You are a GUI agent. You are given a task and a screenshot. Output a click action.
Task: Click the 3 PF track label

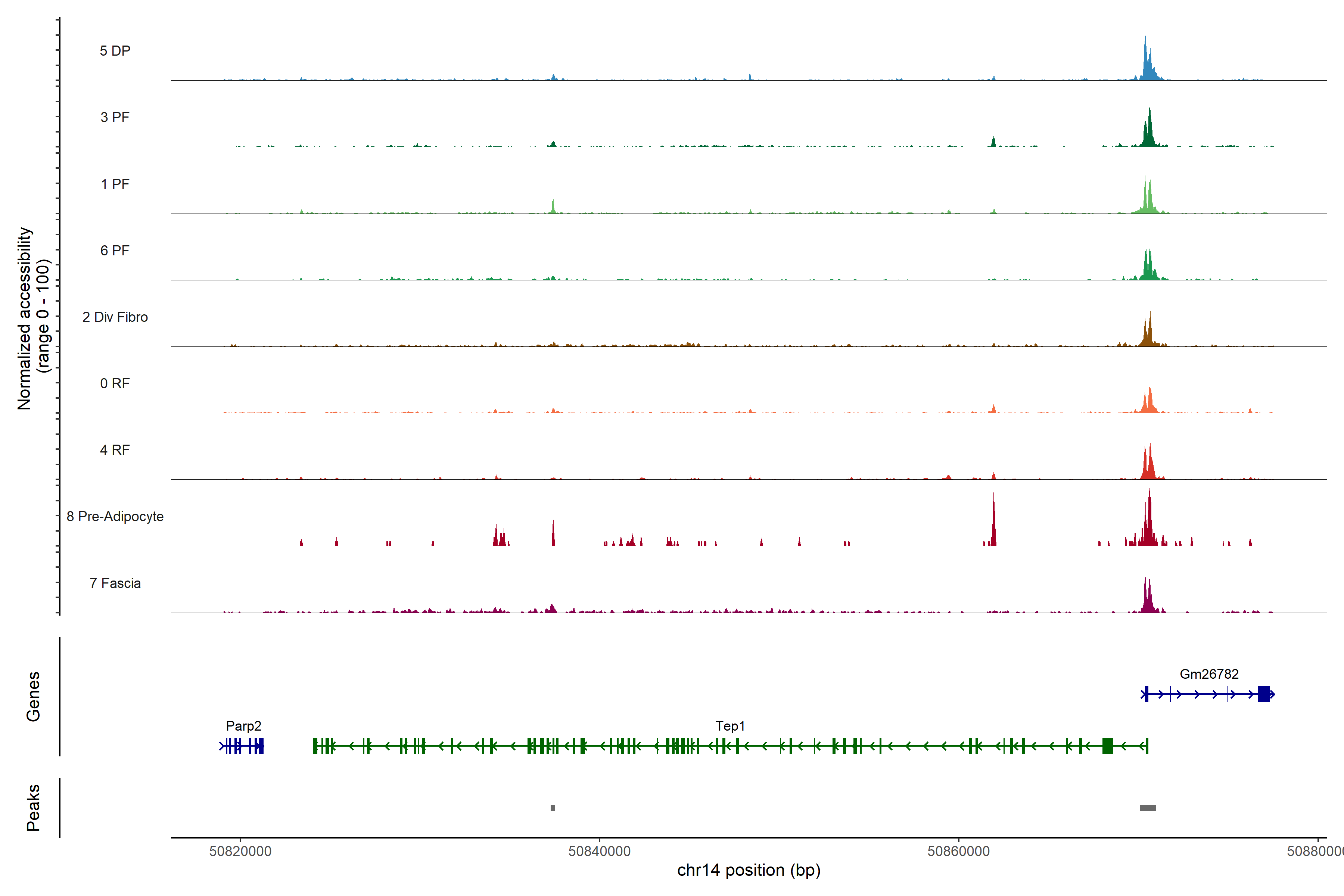tap(115, 117)
